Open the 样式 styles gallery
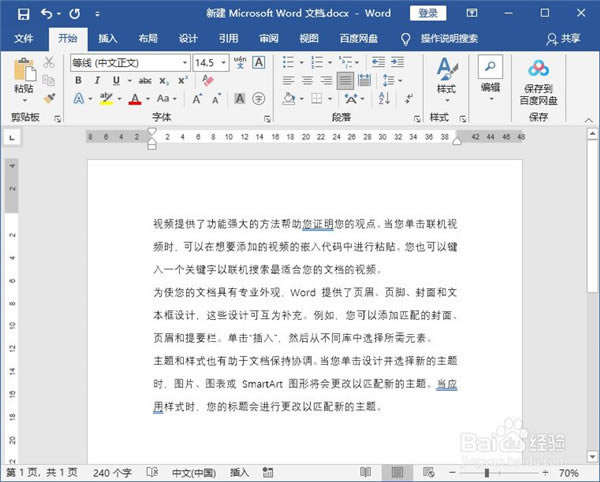Screen dimensions: 600x482 coord(447,80)
